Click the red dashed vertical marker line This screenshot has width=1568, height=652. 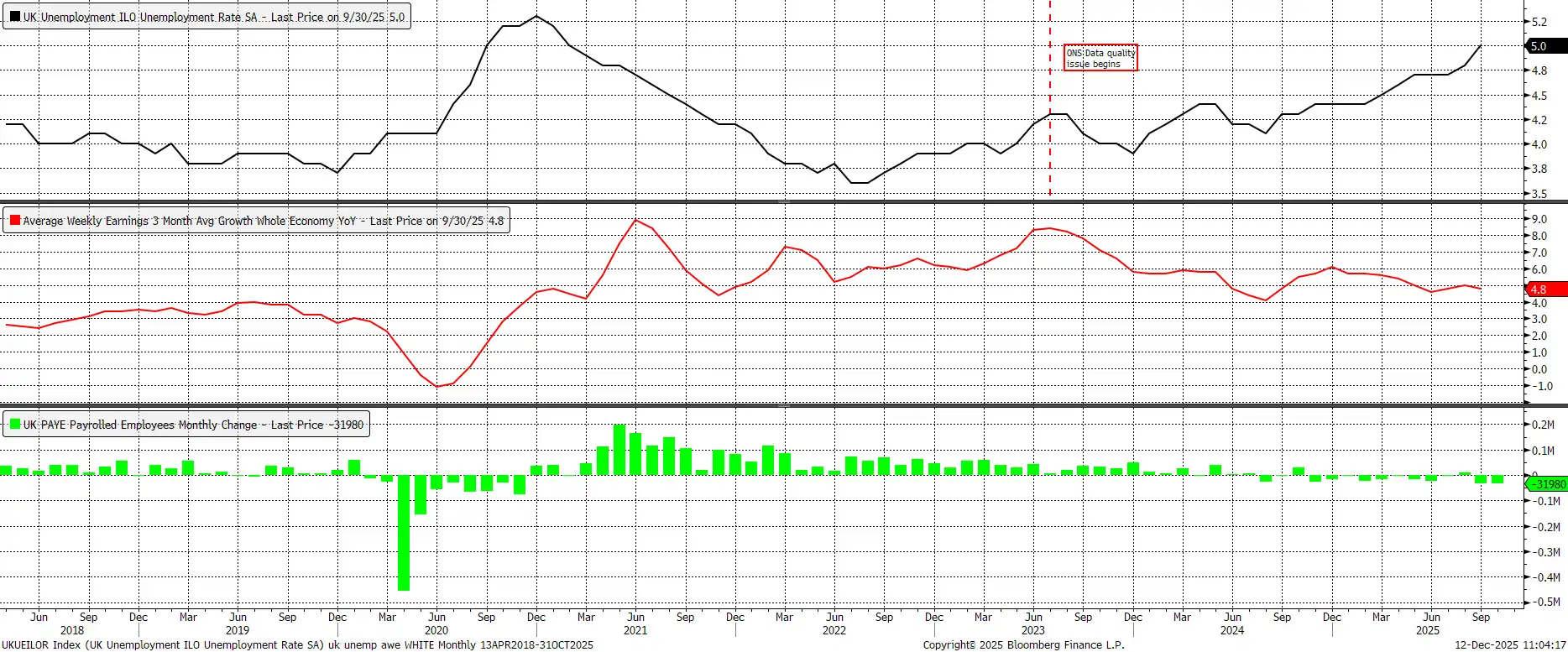[1050, 151]
